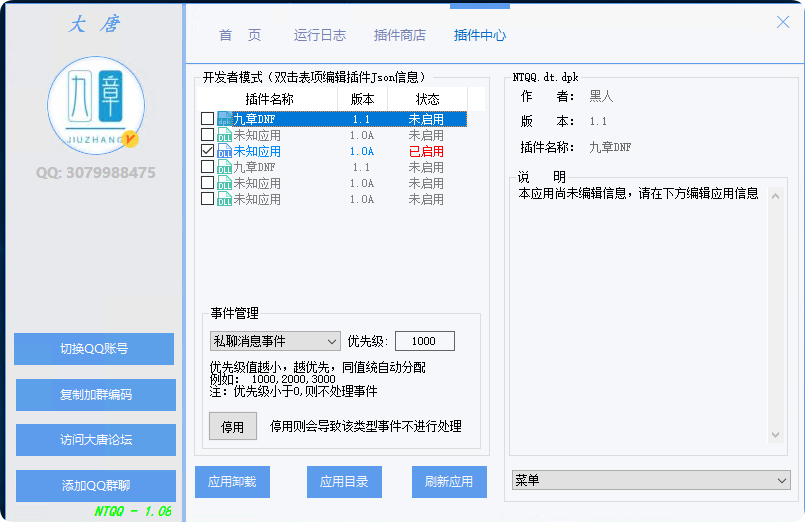Viewport: 805px width, 522px height.
Task: Click the DLL icon in the last plugin row
Action: coord(224,199)
